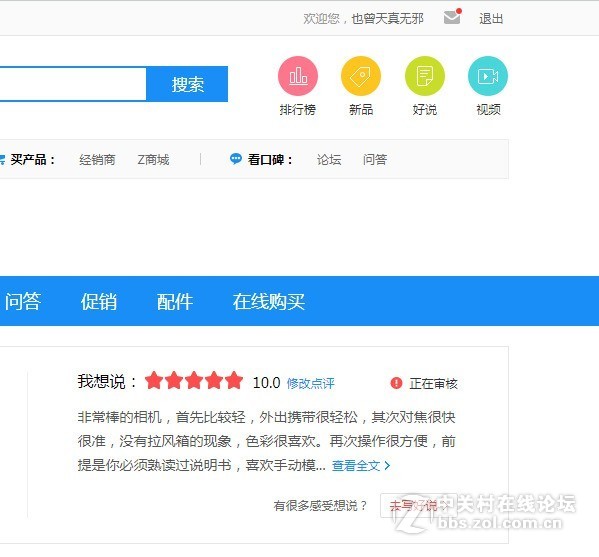Expand review with 查看全文 arrow
The image size is (599, 557).
click(x=361, y=465)
